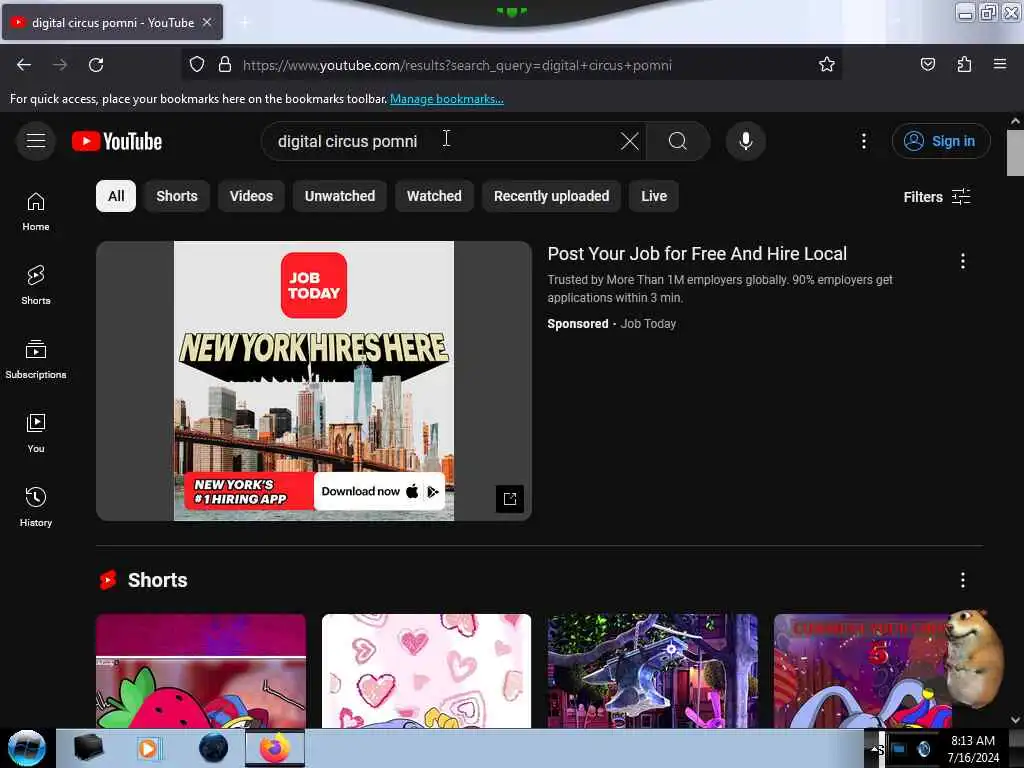This screenshot has width=1024, height=768.
Task: Open the pink hearts short thumbnail
Action: [x=426, y=671]
